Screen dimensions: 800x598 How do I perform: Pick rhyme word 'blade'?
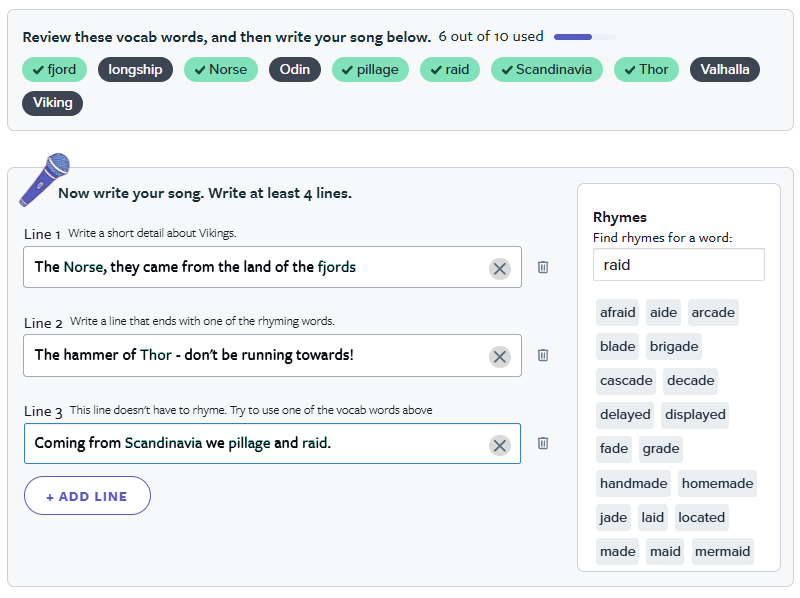point(617,346)
